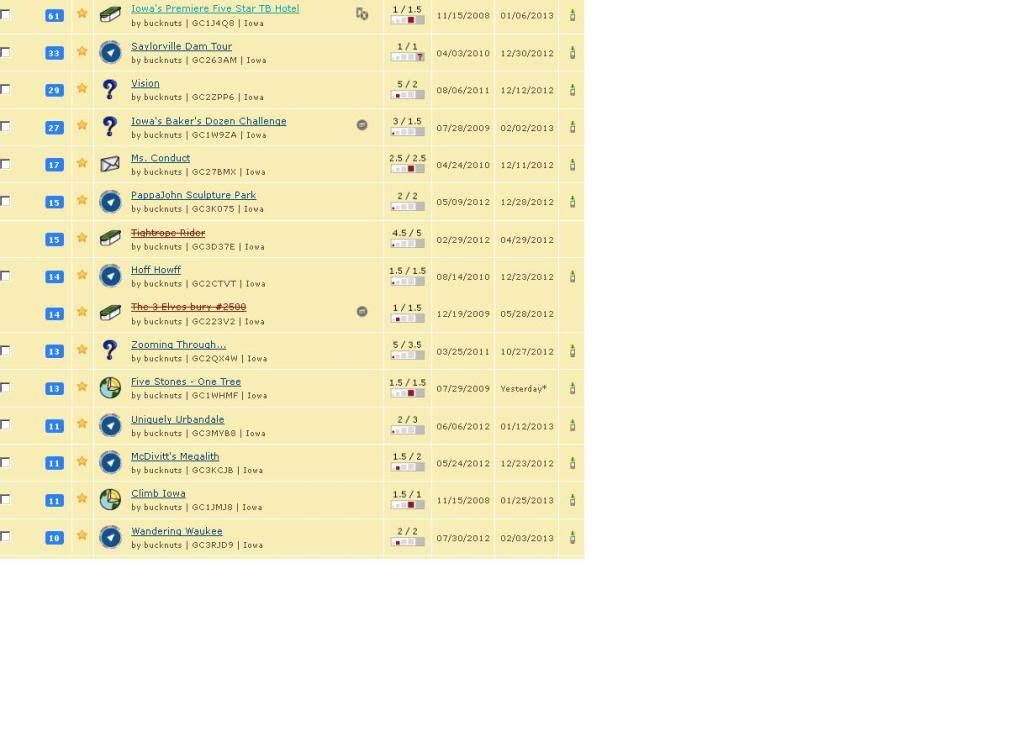The height and width of the screenshot is (737, 1024).
Task: Click premium-only icon for Iowa's Baker's Dozen Challenge
Action: (x=362, y=125)
